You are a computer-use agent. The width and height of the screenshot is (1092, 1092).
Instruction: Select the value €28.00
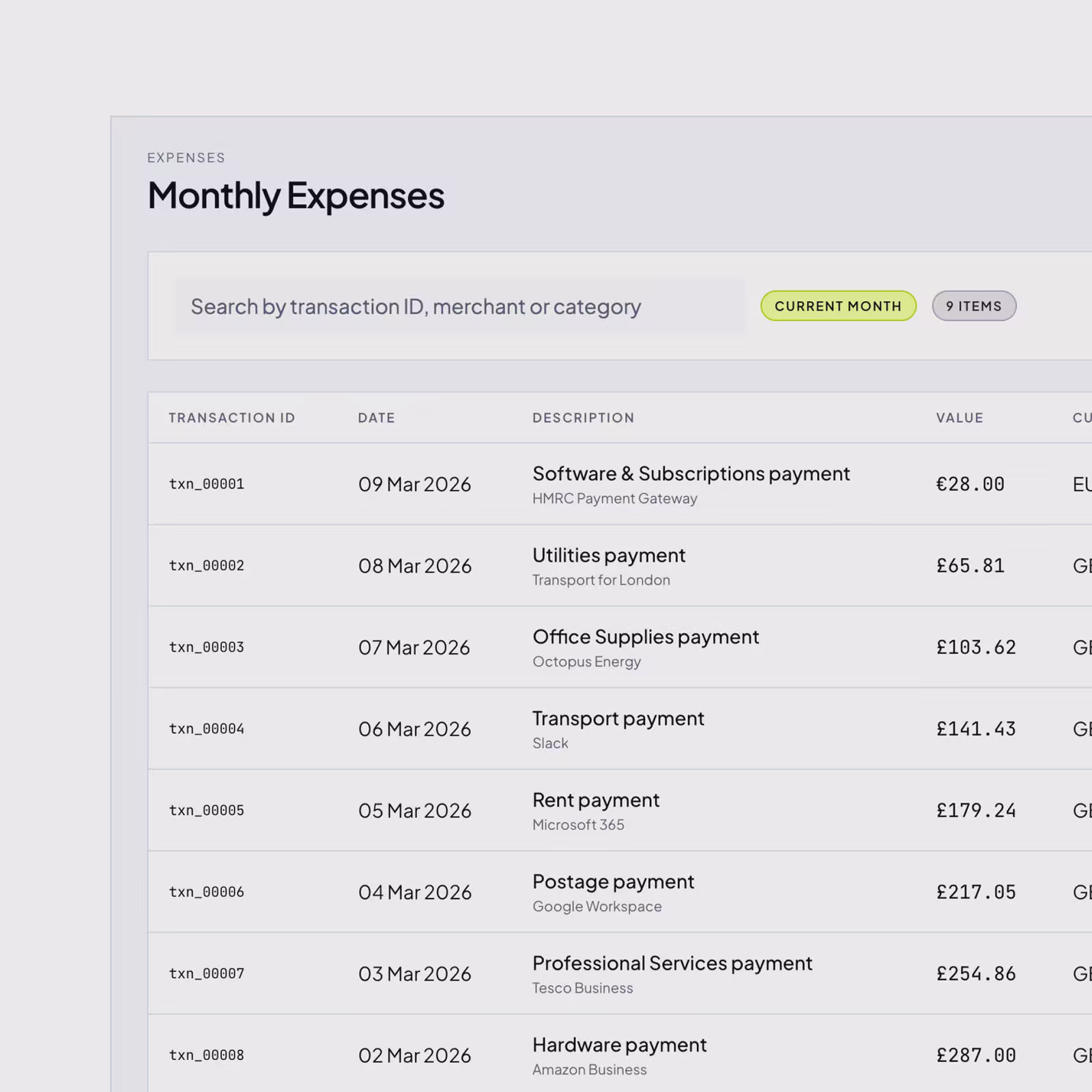(x=970, y=485)
